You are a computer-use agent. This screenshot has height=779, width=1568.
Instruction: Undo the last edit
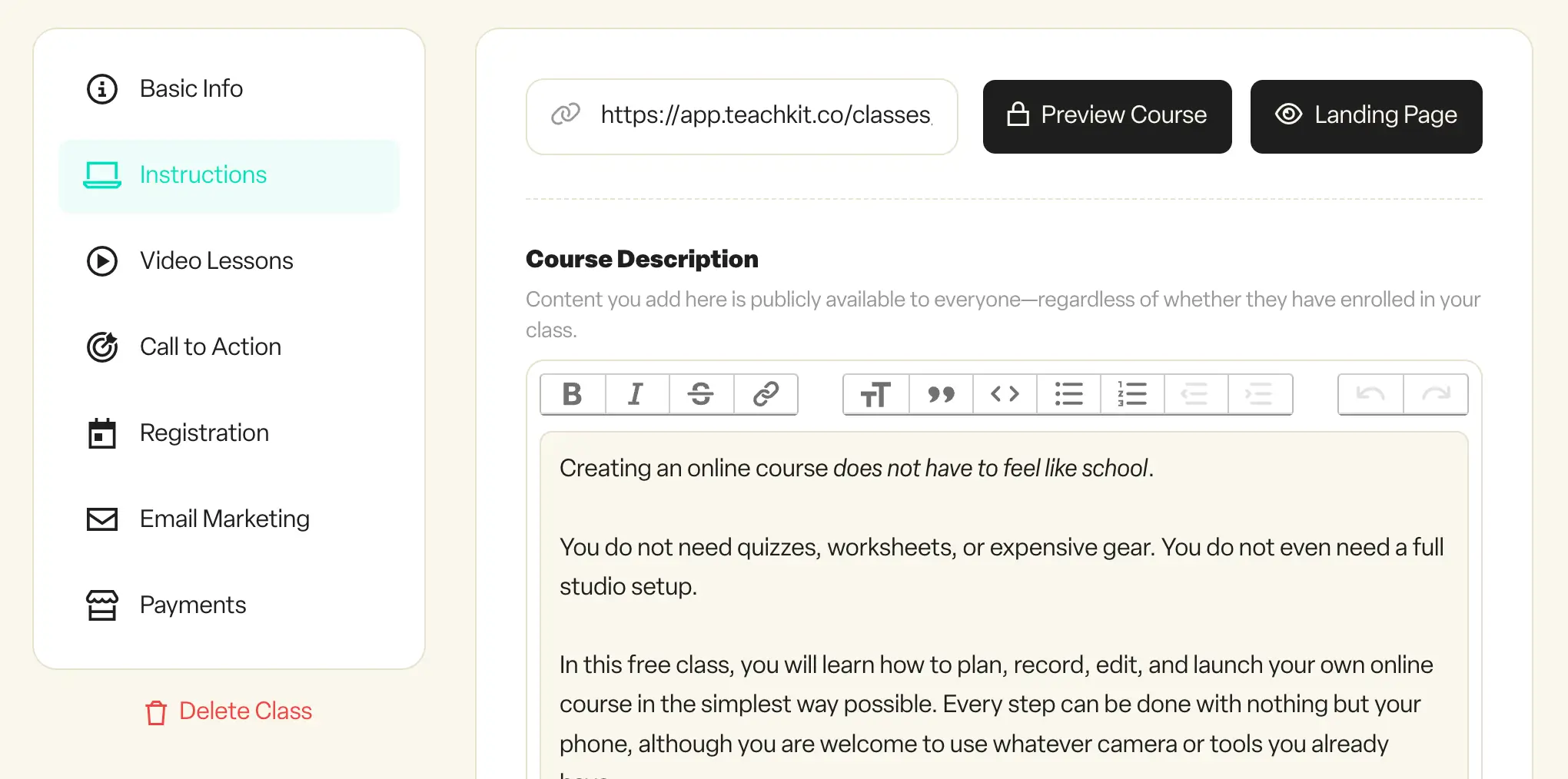(x=1370, y=394)
